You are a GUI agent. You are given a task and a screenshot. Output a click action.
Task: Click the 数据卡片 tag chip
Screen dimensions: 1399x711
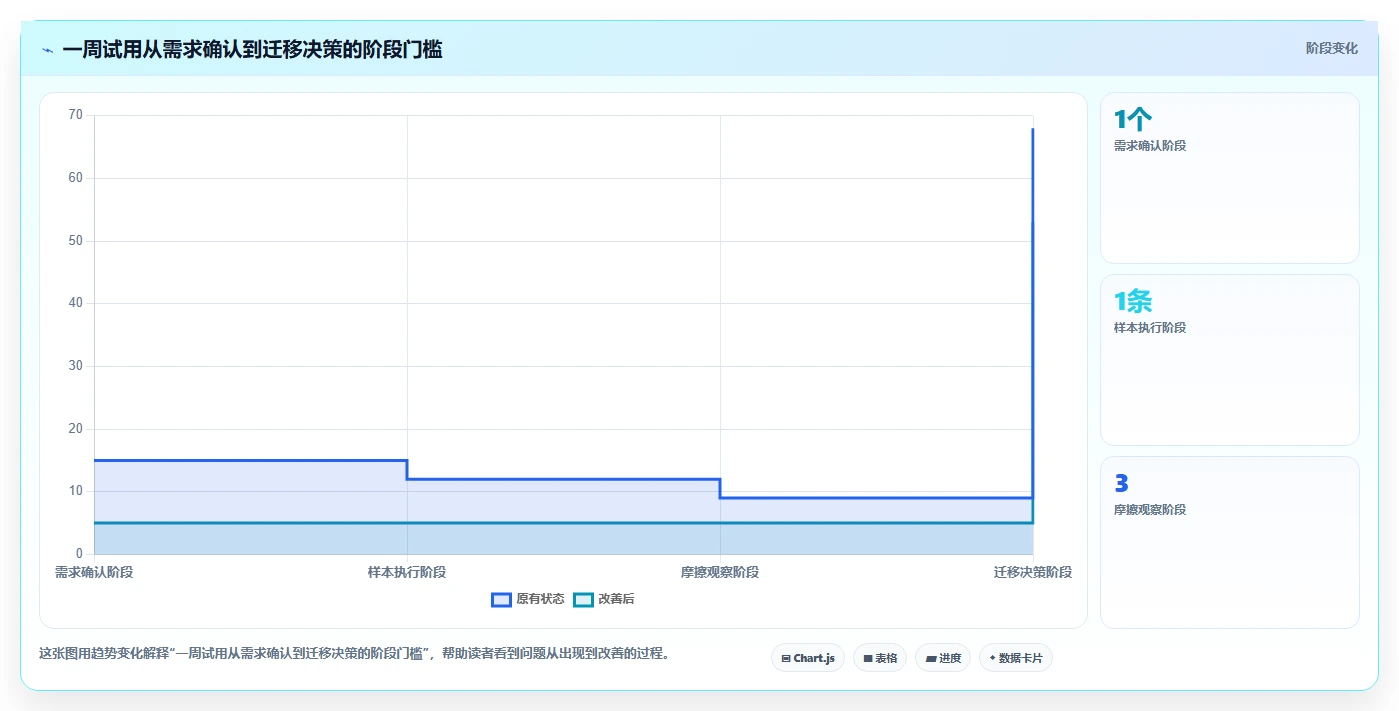tap(1016, 658)
